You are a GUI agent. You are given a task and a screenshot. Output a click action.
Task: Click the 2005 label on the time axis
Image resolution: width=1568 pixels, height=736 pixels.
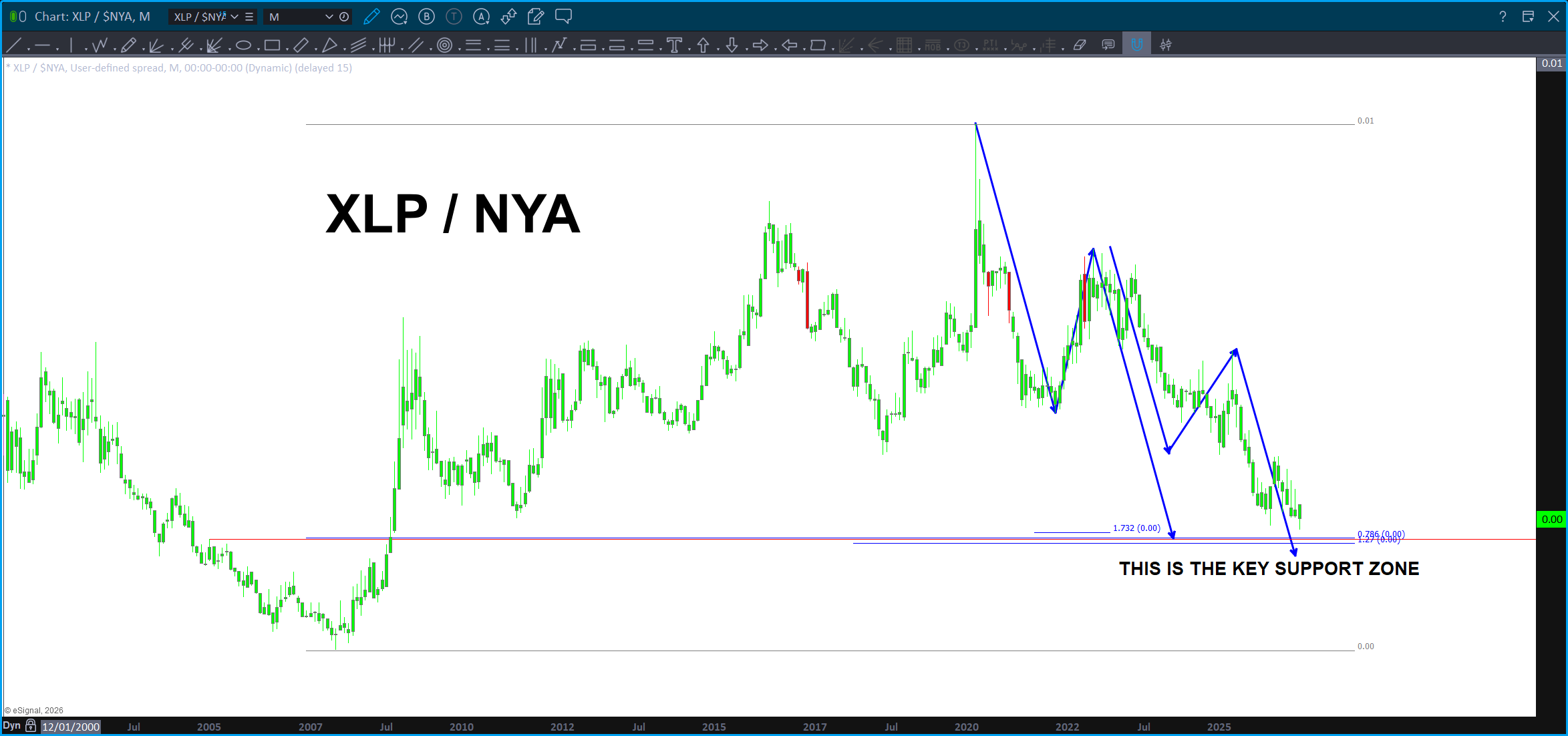[x=208, y=727]
